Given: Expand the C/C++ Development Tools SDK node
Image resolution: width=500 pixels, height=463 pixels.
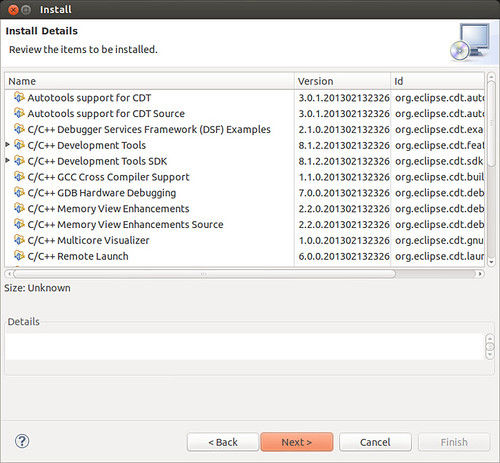Looking at the screenshot, I should (x=7, y=160).
